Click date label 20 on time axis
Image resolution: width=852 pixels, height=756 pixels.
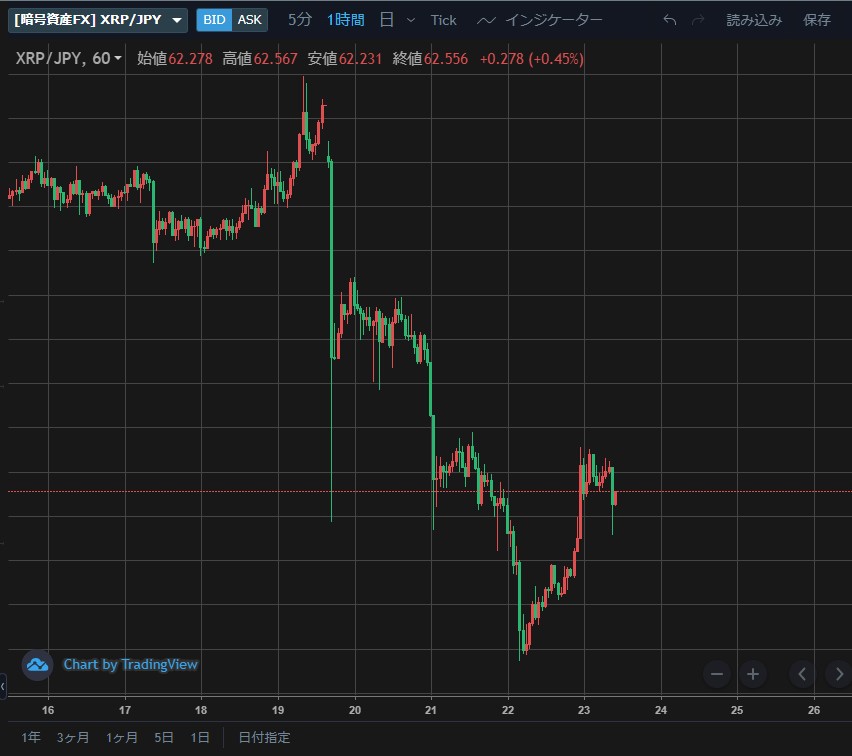355,710
